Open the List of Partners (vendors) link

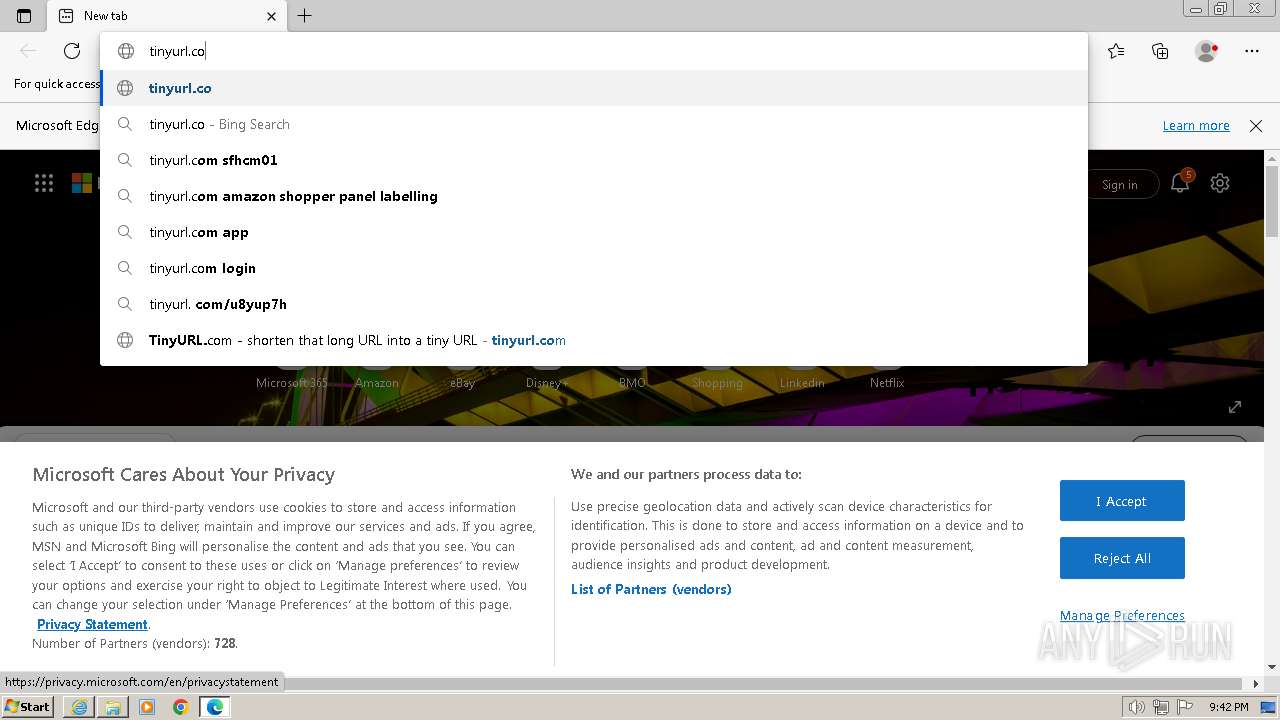coord(651,589)
